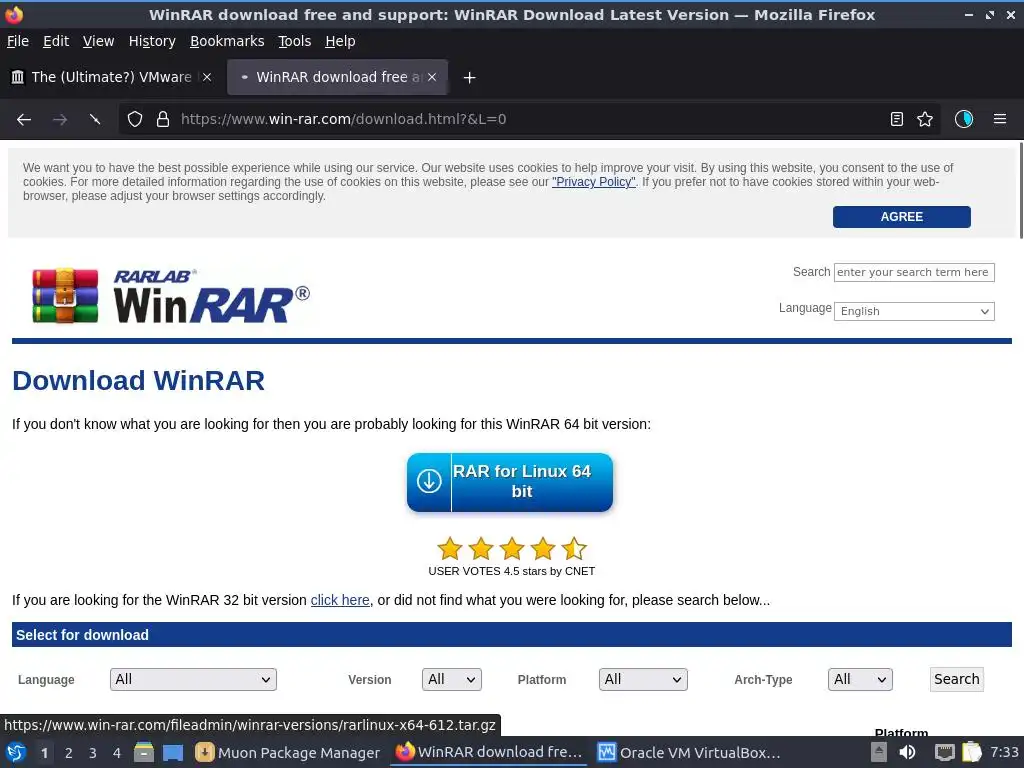Open the tracking protection shield icon
The image size is (1024, 768).
coord(135,119)
